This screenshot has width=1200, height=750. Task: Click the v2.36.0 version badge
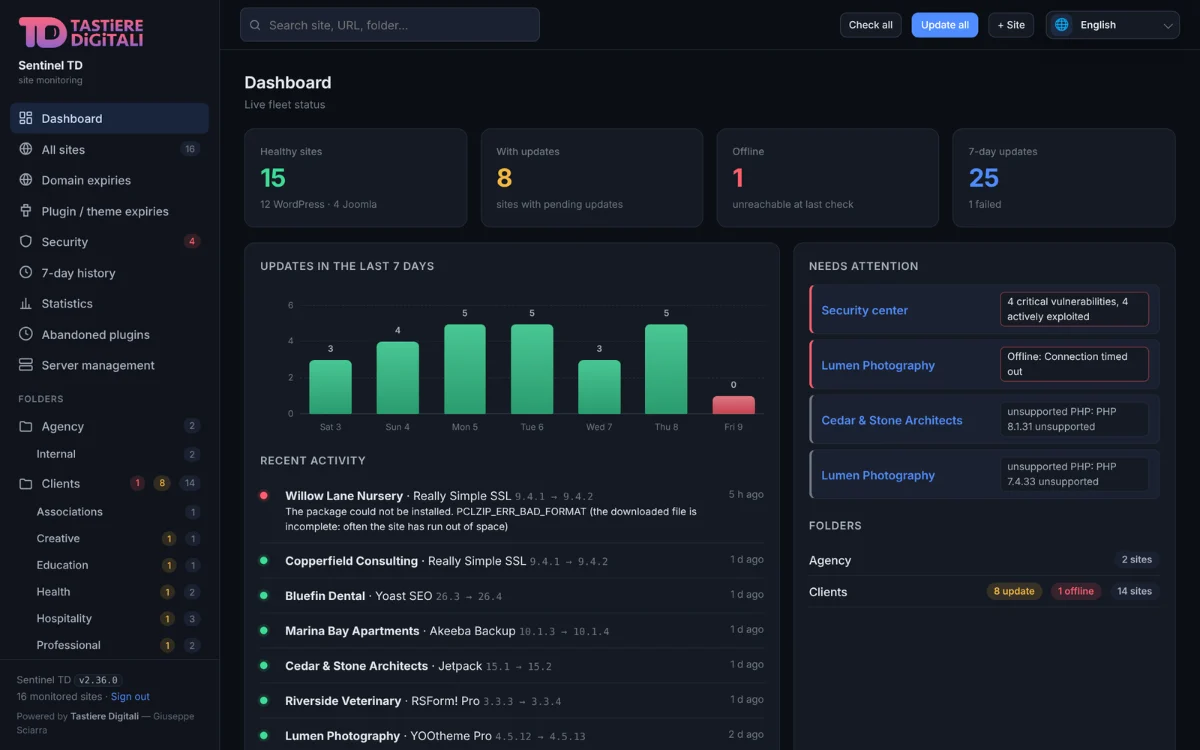coord(98,680)
